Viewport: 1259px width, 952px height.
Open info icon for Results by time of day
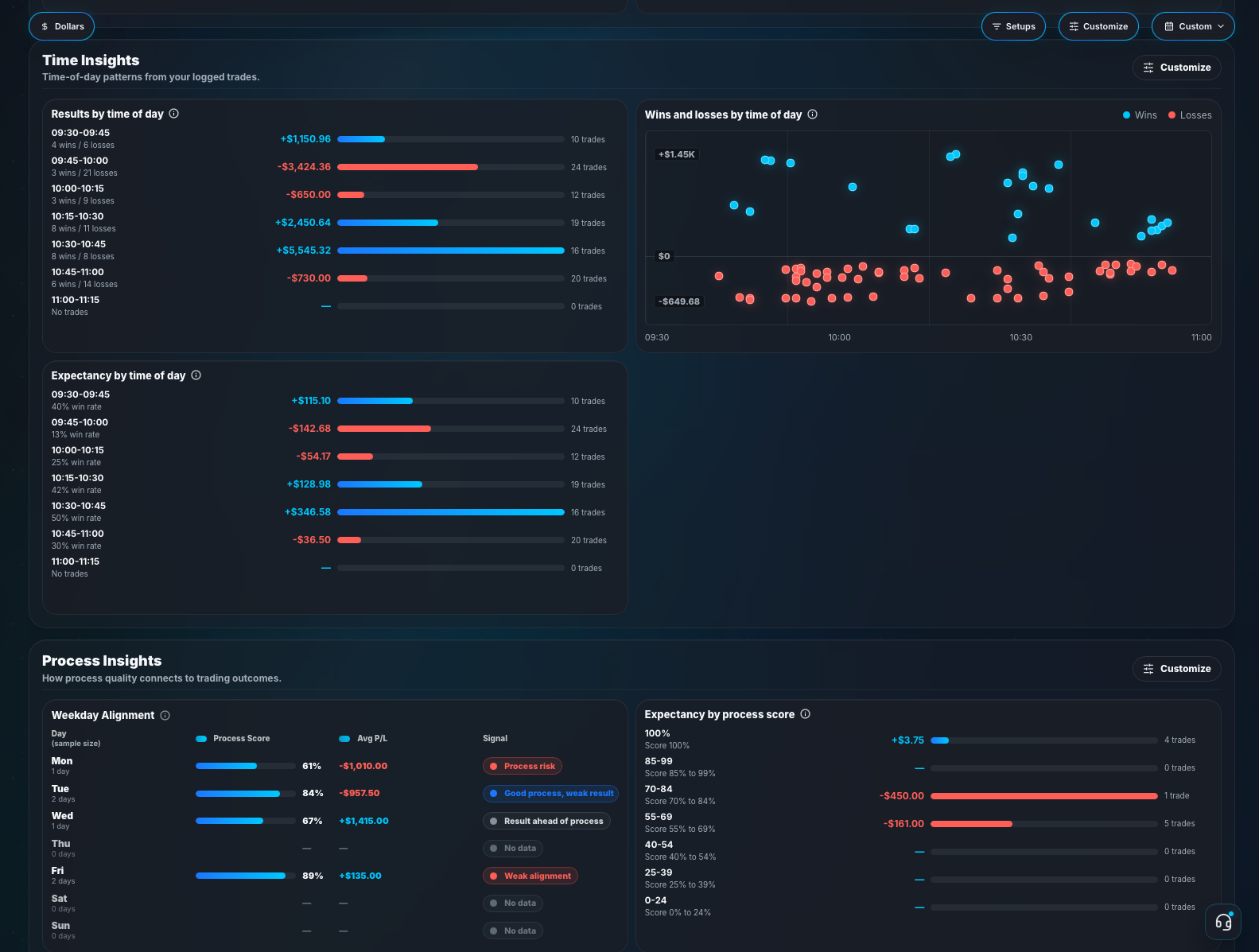[x=174, y=114]
